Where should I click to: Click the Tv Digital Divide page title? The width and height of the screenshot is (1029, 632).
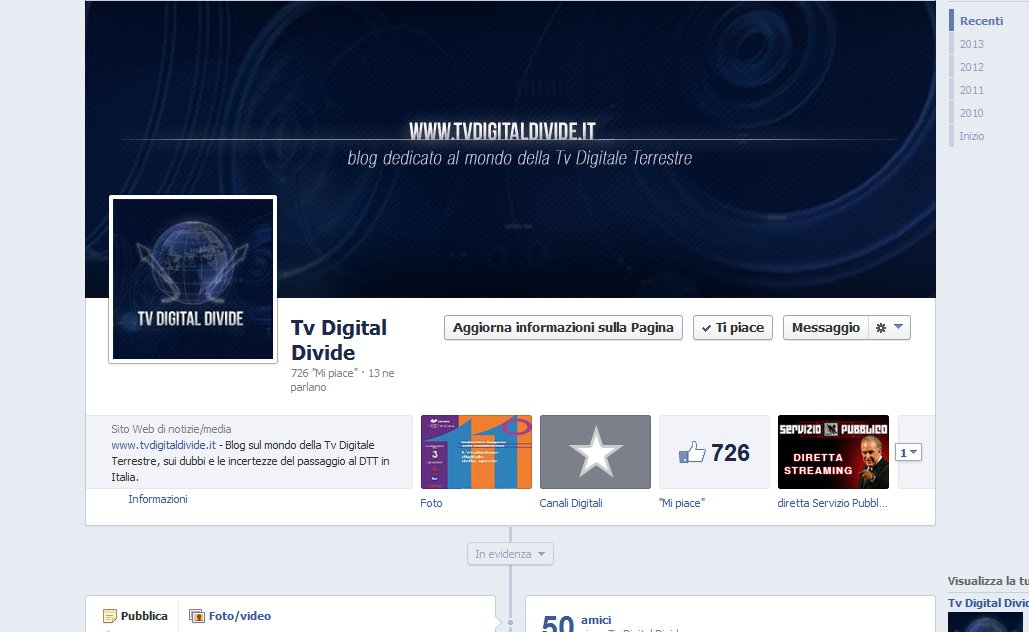click(339, 340)
